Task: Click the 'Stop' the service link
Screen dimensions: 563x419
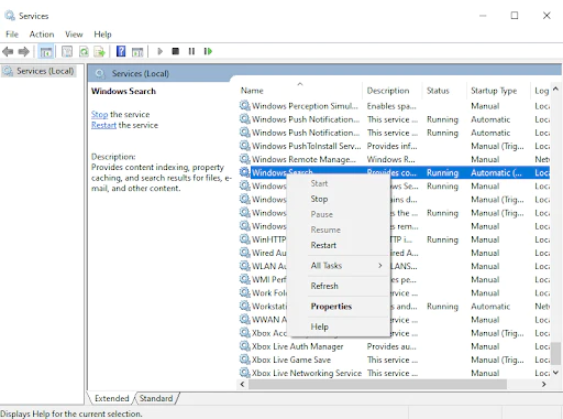Action: click(x=99, y=115)
